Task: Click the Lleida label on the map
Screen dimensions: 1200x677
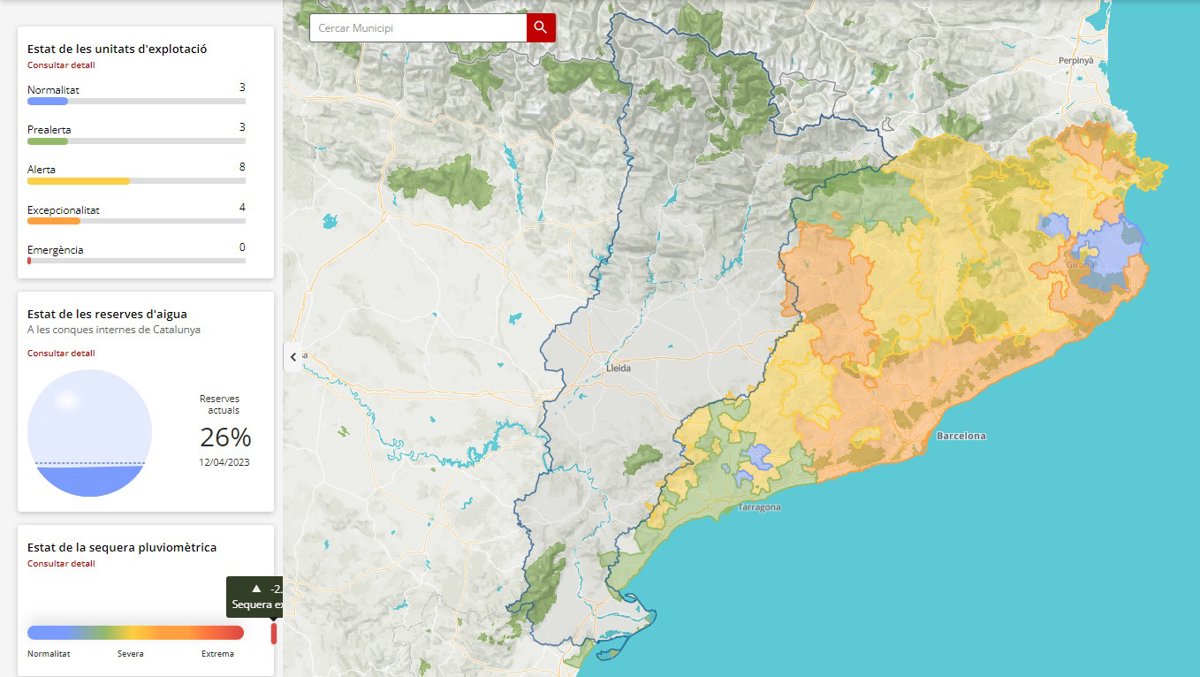Action: [619, 368]
